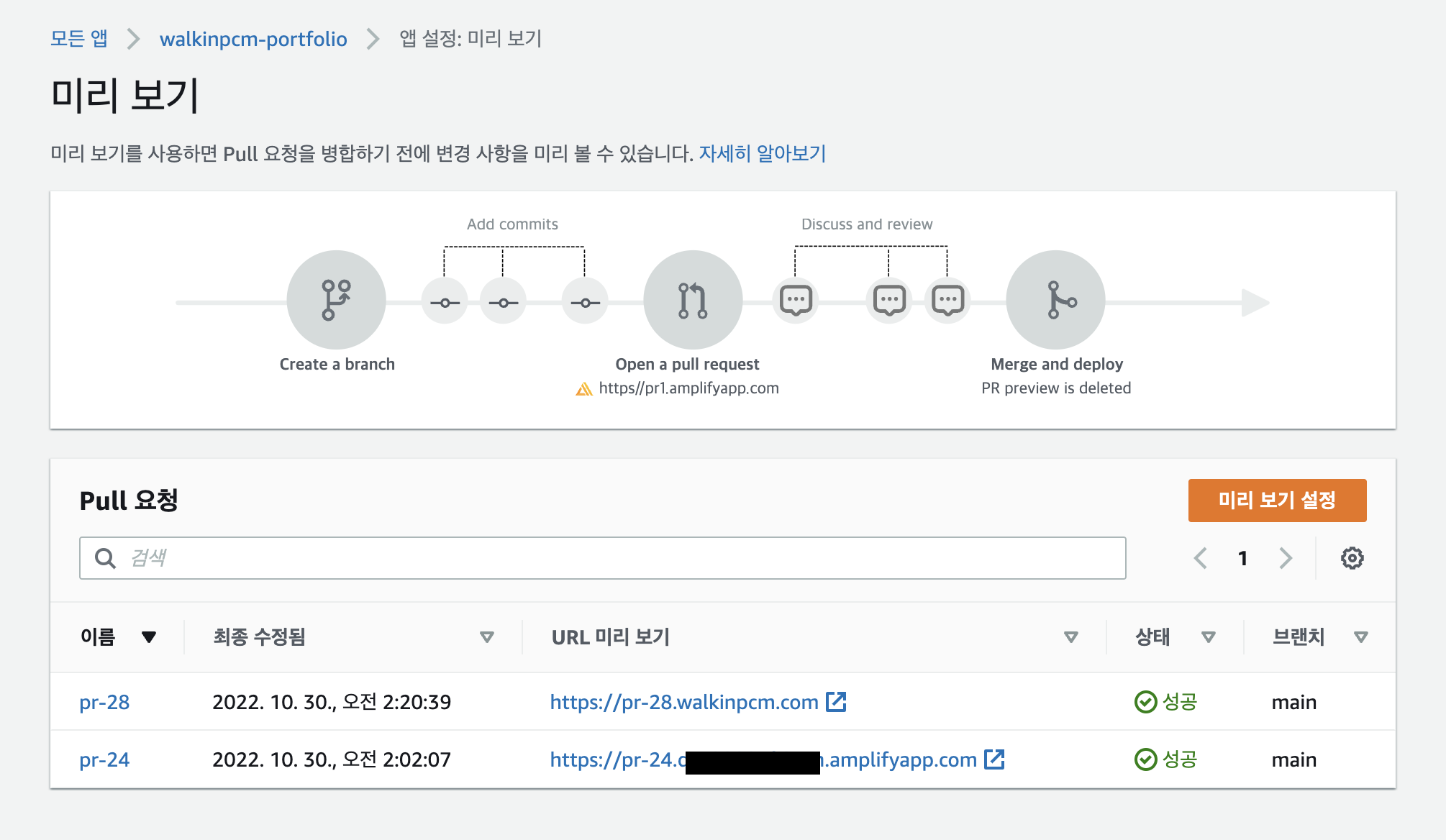This screenshot has height=840, width=1446.
Task: Sort by 상태 column arrow
Action: (1209, 637)
